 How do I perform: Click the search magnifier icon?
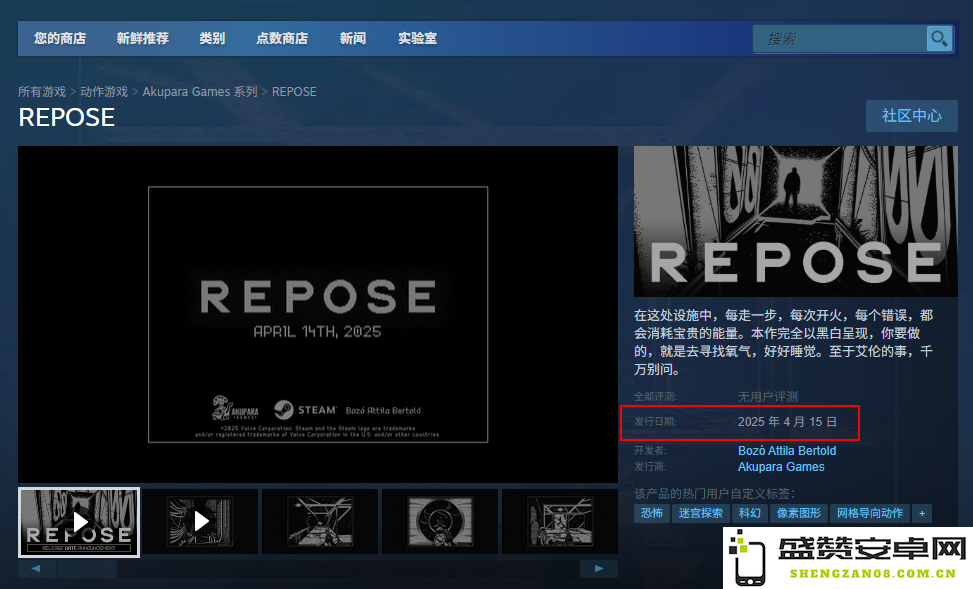(939, 38)
